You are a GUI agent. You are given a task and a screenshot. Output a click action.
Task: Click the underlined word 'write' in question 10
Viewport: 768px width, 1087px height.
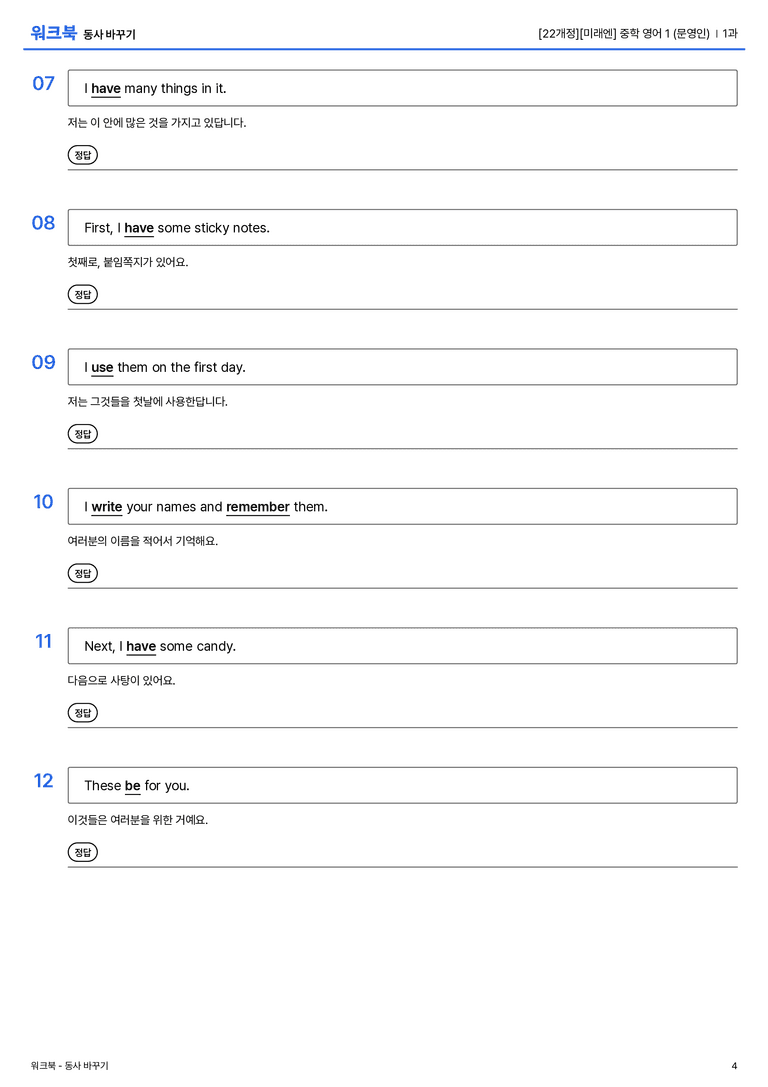107,507
